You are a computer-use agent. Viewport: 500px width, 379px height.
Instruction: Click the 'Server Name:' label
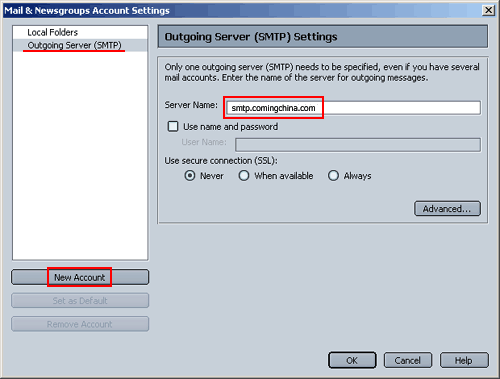[x=191, y=105]
